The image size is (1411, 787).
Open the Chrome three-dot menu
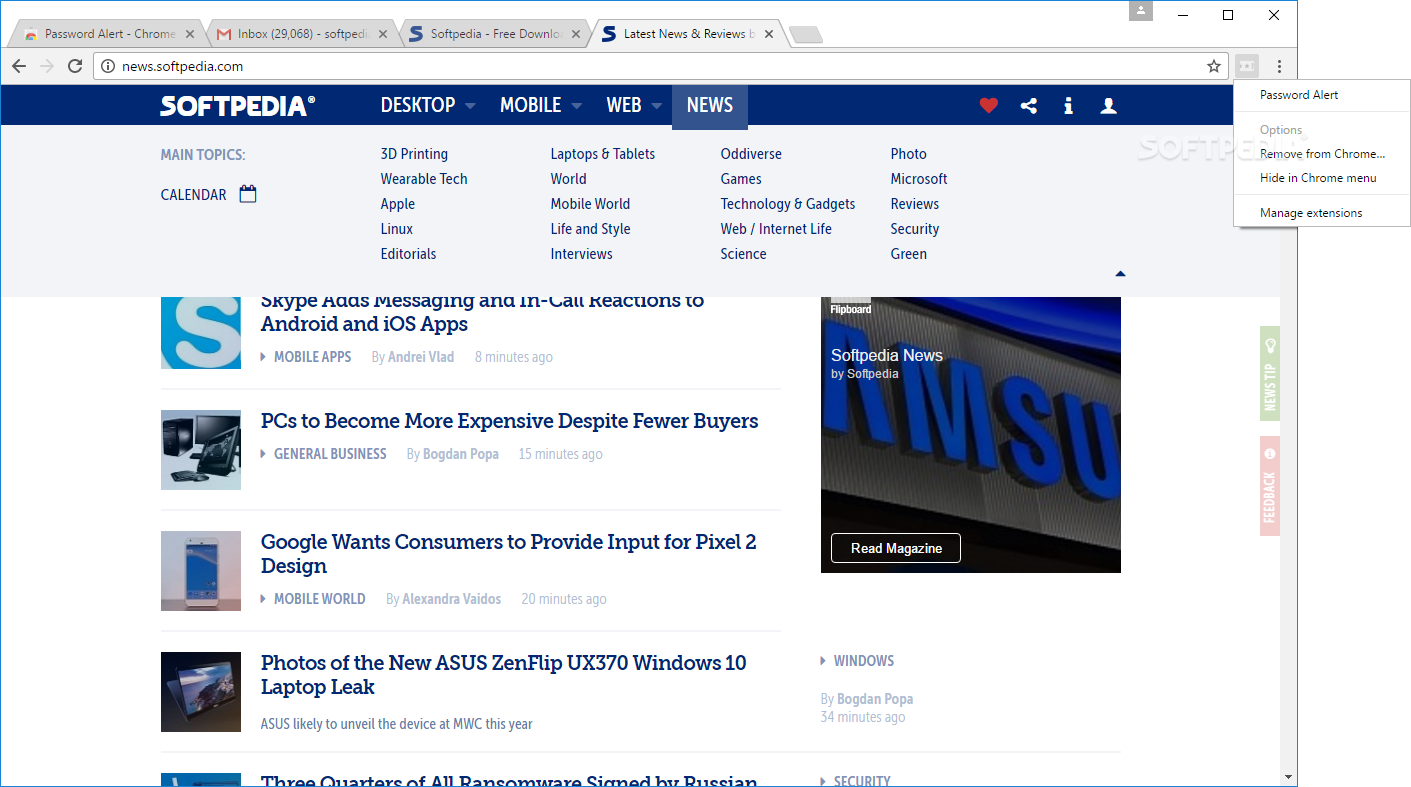tap(1279, 66)
